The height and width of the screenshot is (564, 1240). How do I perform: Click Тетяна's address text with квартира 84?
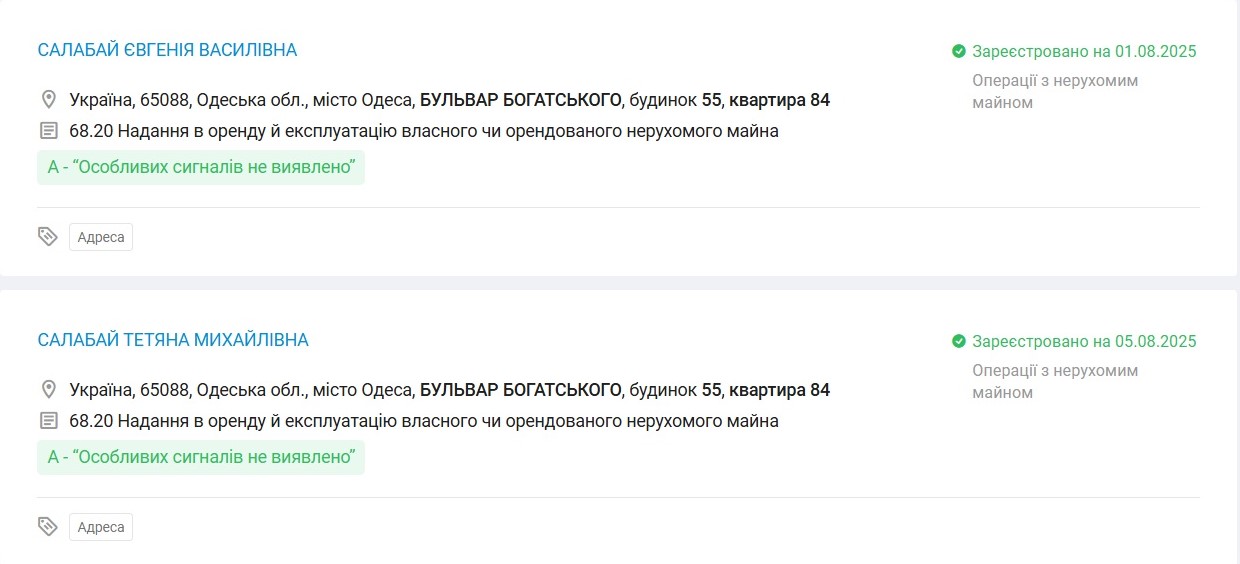coord(449,390)
